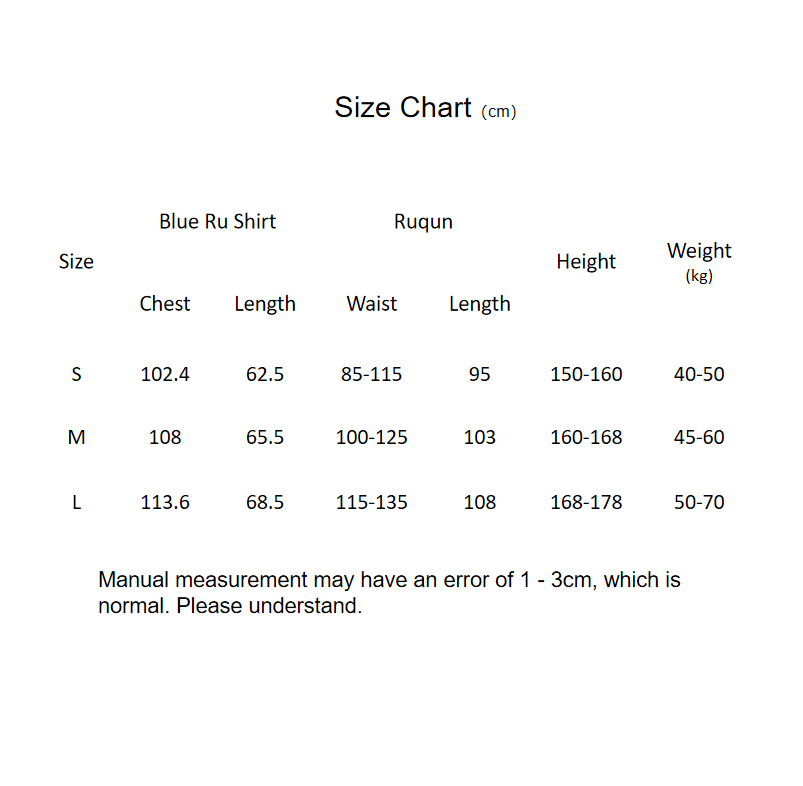
Task: Click the "(cm)" unit label
Action: click(499, 112)
